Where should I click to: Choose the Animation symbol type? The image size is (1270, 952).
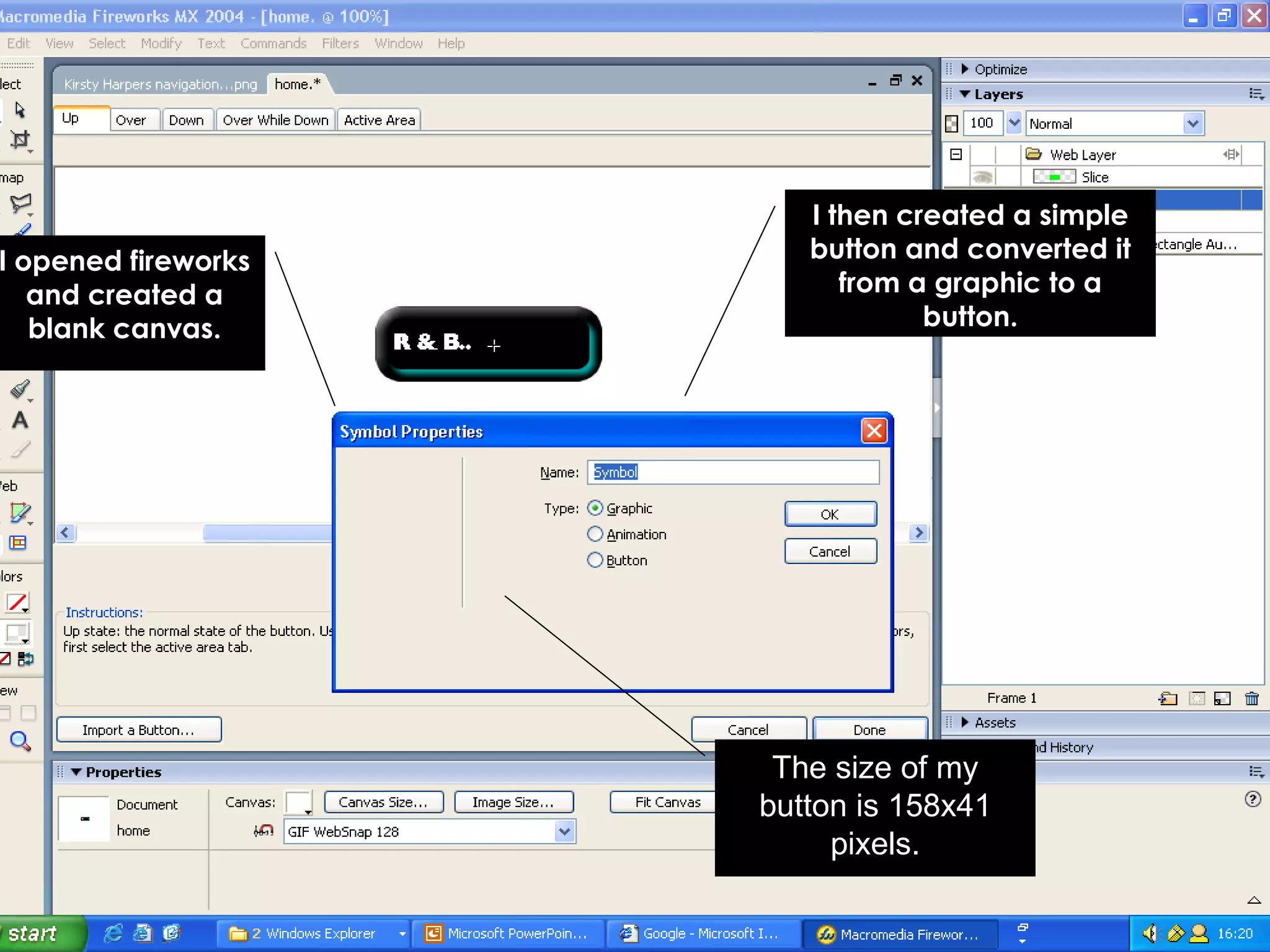(595, 534)
